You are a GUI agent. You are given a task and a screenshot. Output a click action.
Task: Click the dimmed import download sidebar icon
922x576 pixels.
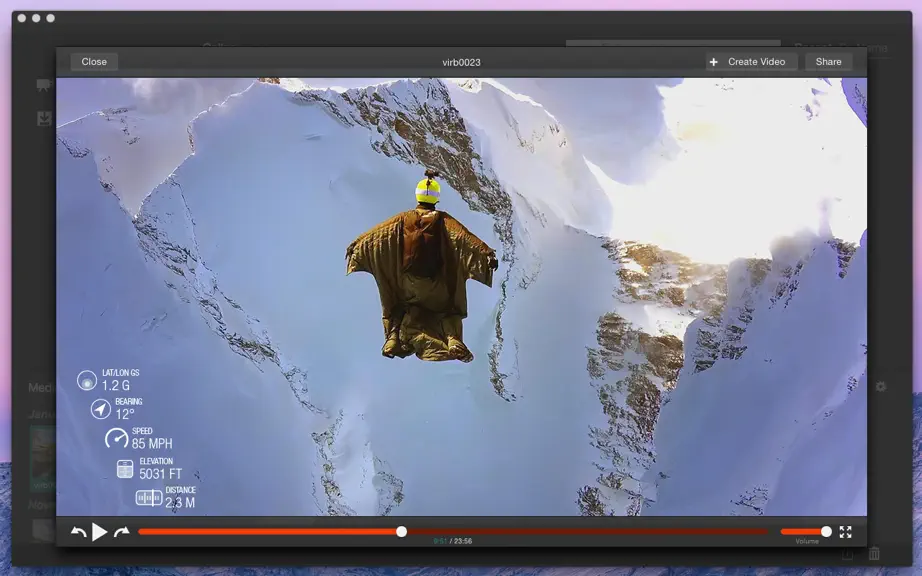(x=44, y=119)
